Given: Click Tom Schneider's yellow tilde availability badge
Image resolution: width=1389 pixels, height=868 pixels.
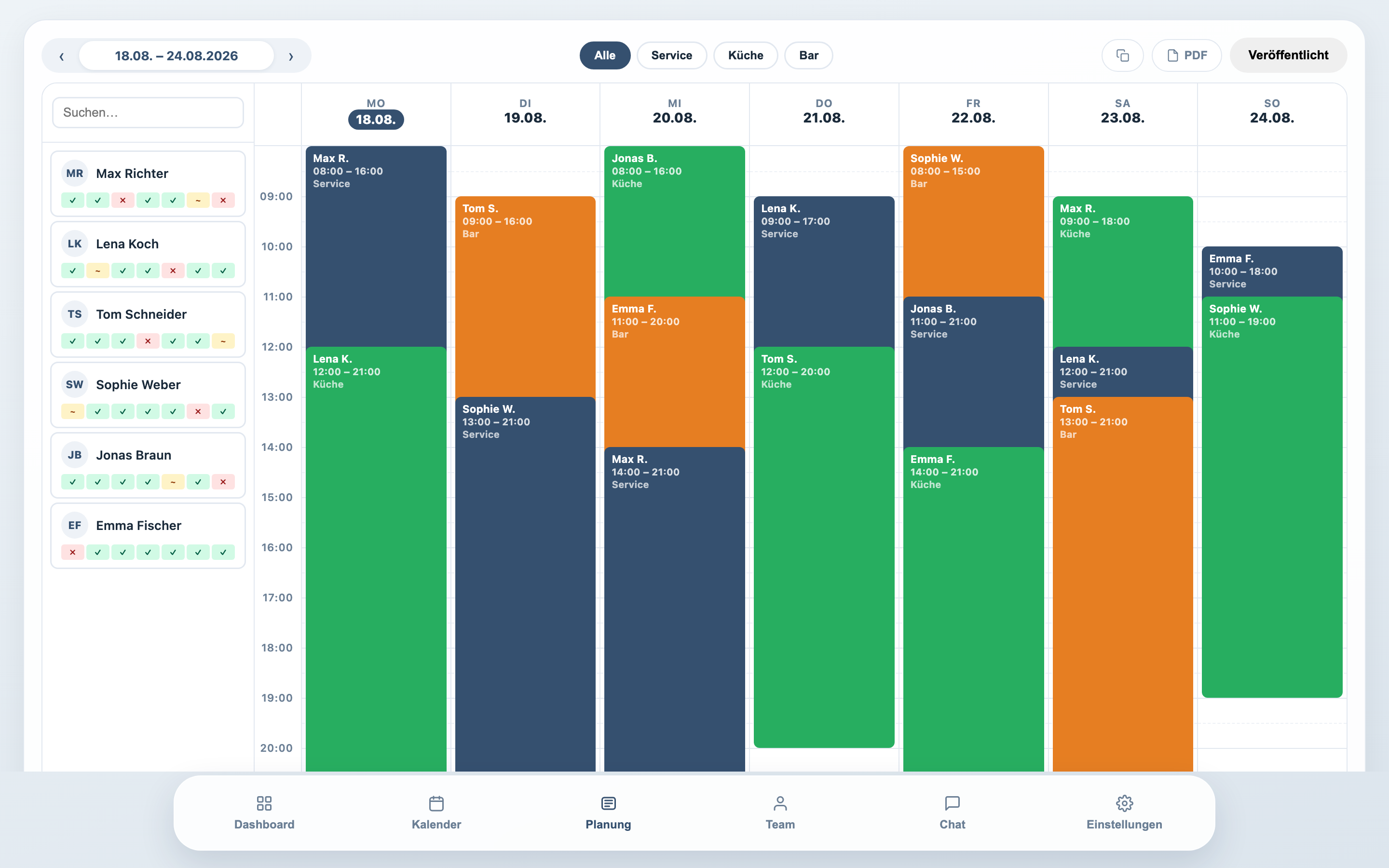Looking at the screenshot, I should click(223, 341).
